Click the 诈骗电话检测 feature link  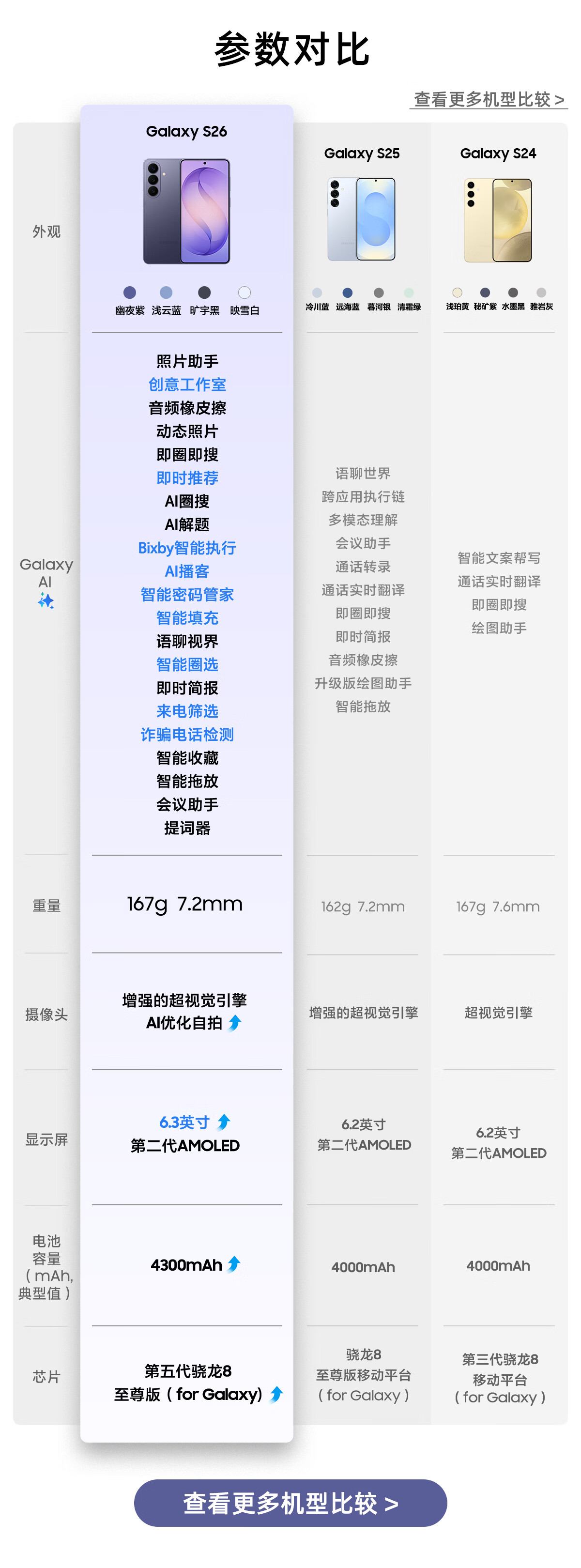(187, 735)
